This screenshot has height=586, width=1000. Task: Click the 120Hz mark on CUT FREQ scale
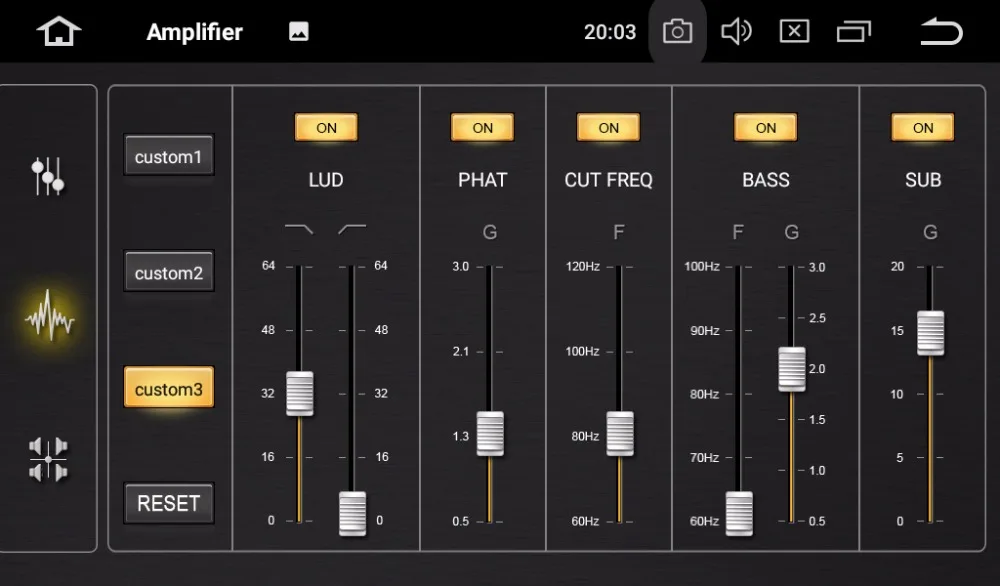coord(582,267)
